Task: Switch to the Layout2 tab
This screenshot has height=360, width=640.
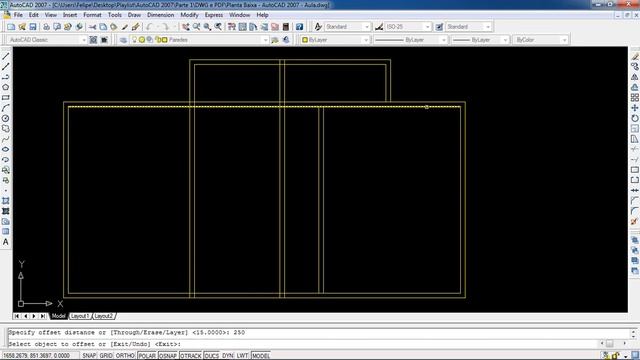Action: [104, 316]
